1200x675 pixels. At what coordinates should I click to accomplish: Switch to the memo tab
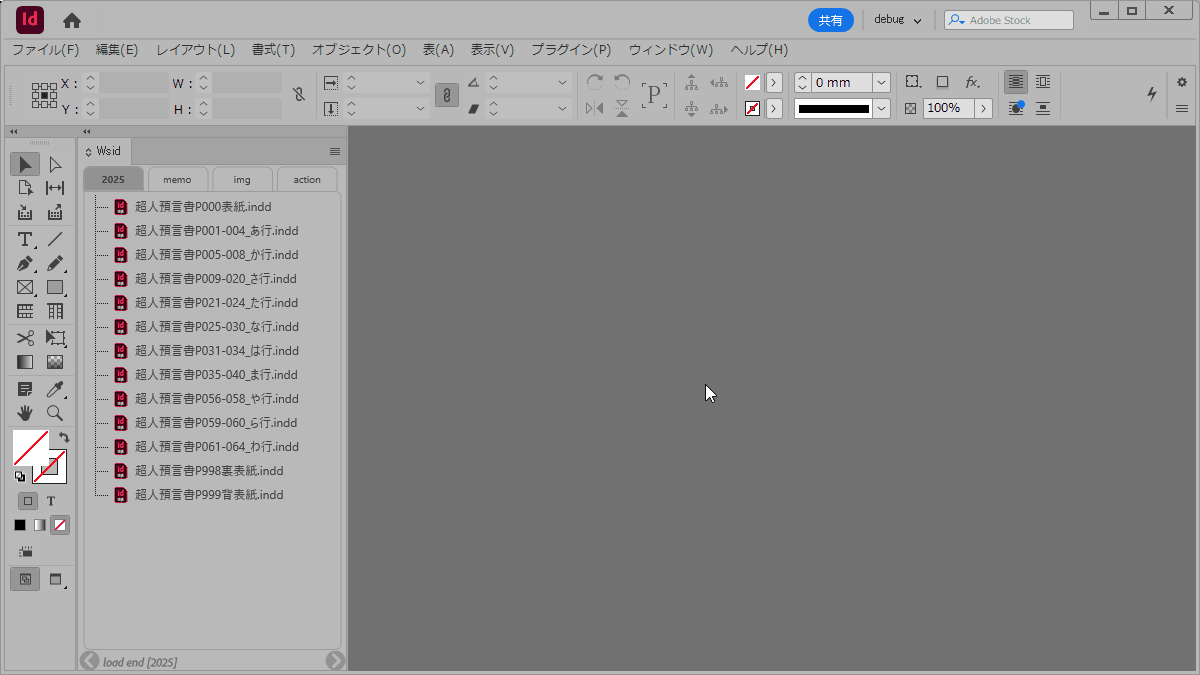[177, 180]
